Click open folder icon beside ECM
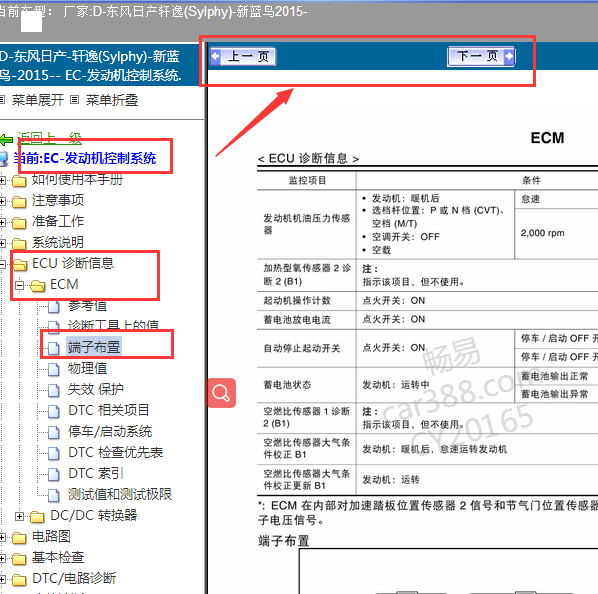598x594 pixels. point(38,286)
